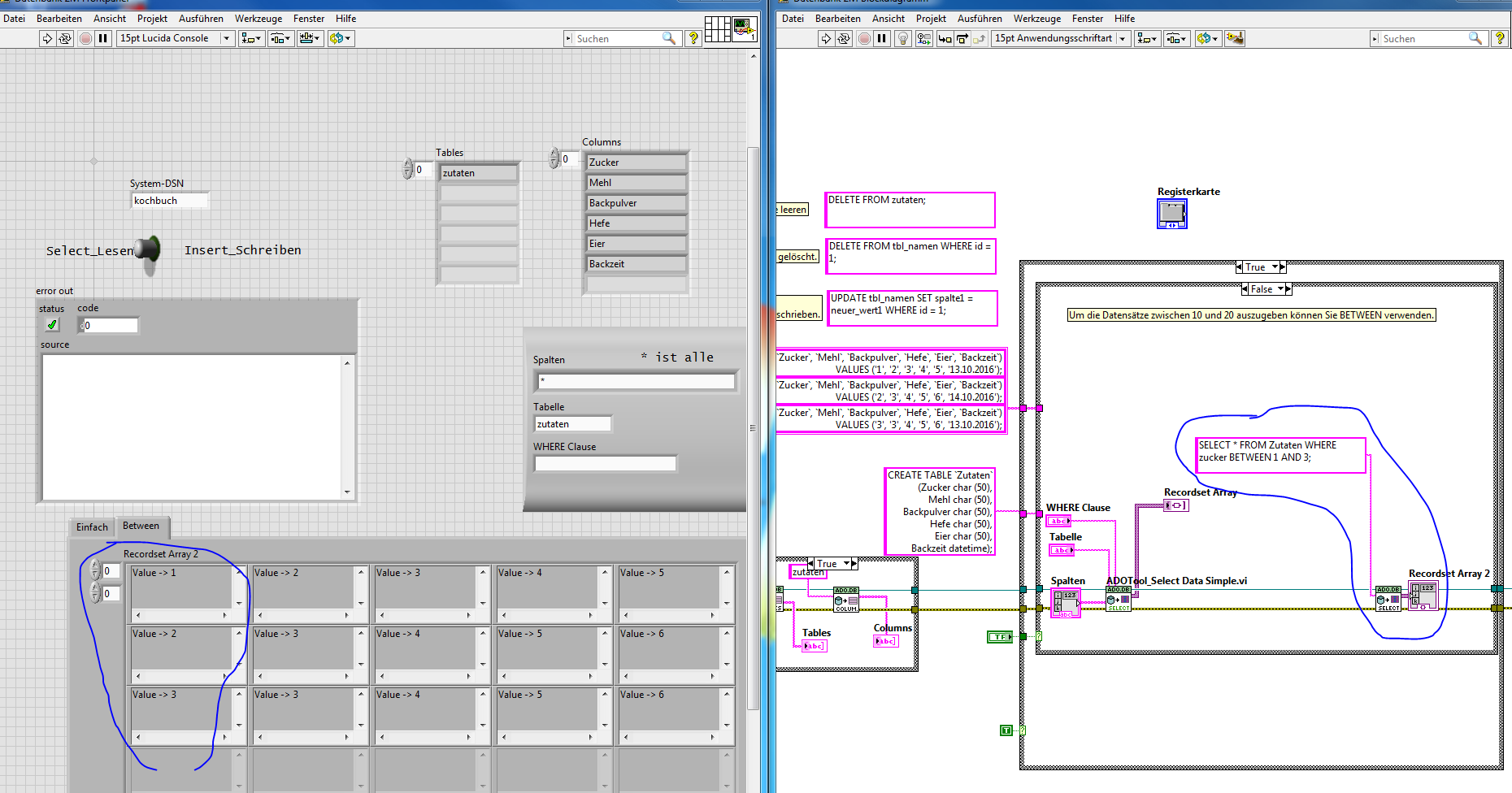This screenshot has width=1512, height=793.
Task: Click Run arrow in front panel toolbar
Action: tap(47, 38)
